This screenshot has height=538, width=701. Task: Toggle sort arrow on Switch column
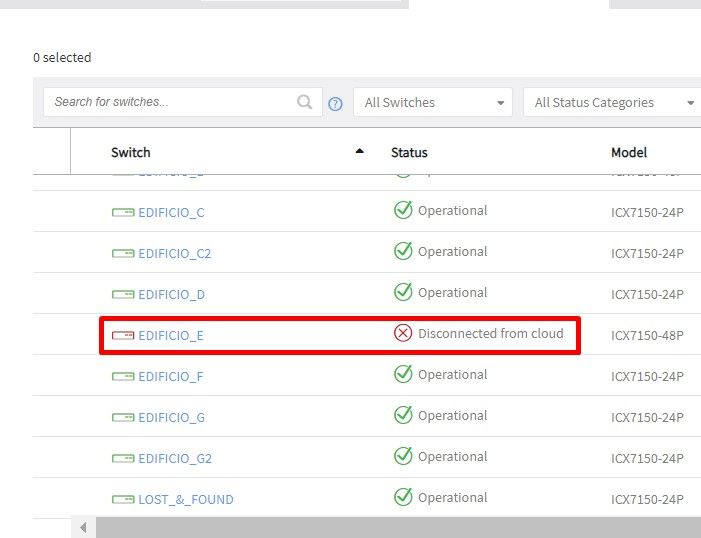pyautogui.click(x=360, y=152)
